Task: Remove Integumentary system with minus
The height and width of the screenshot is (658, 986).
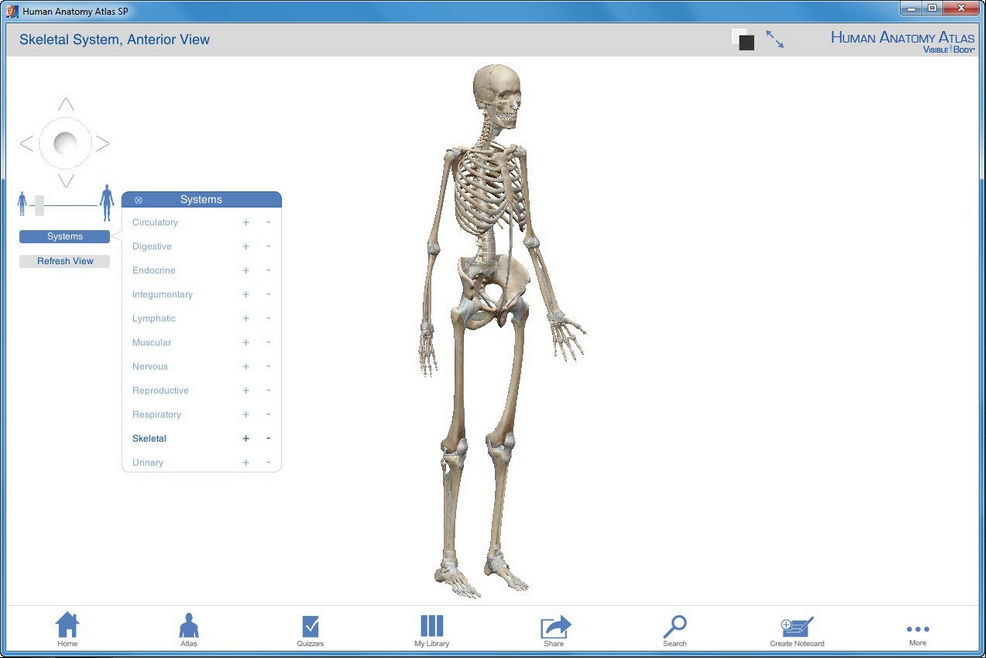Action: pos(269,294)
